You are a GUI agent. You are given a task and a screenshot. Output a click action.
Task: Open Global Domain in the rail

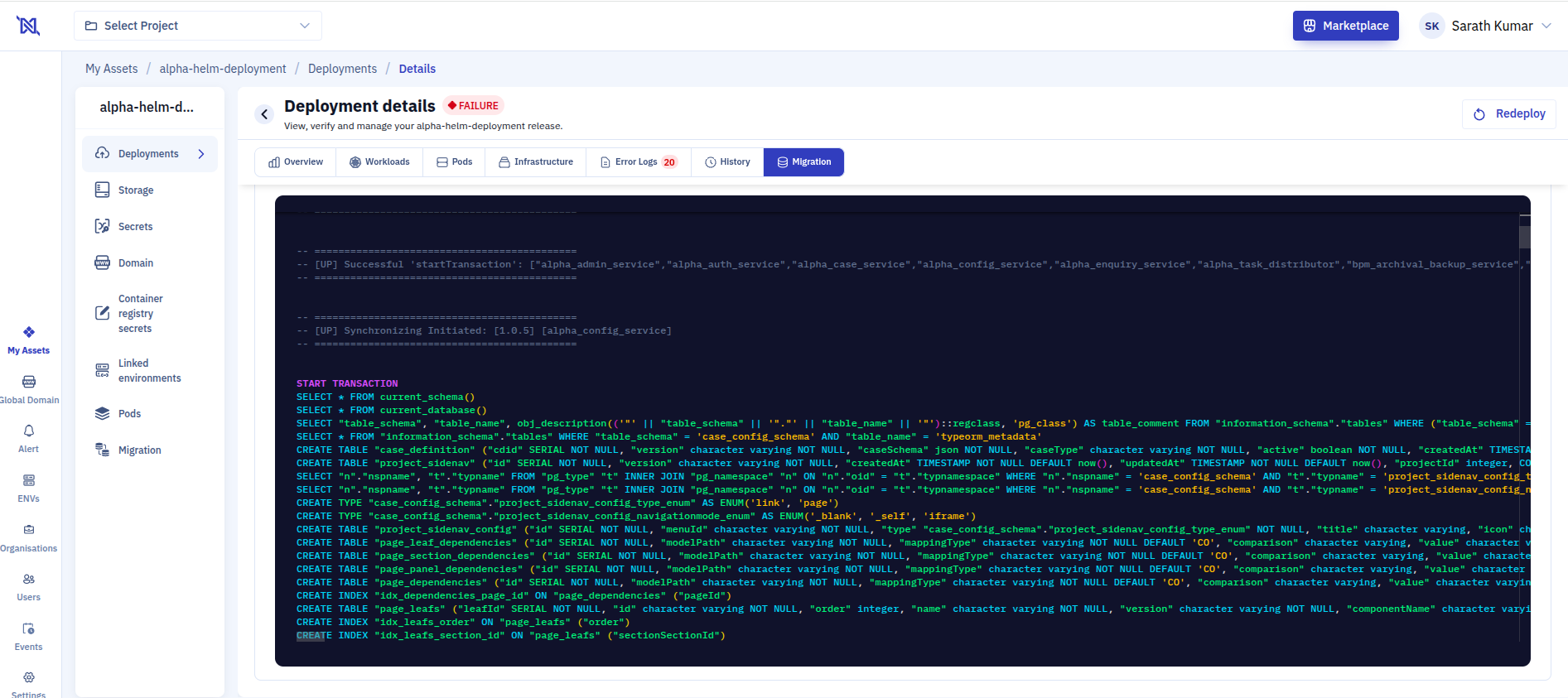(x=29, y=389)
